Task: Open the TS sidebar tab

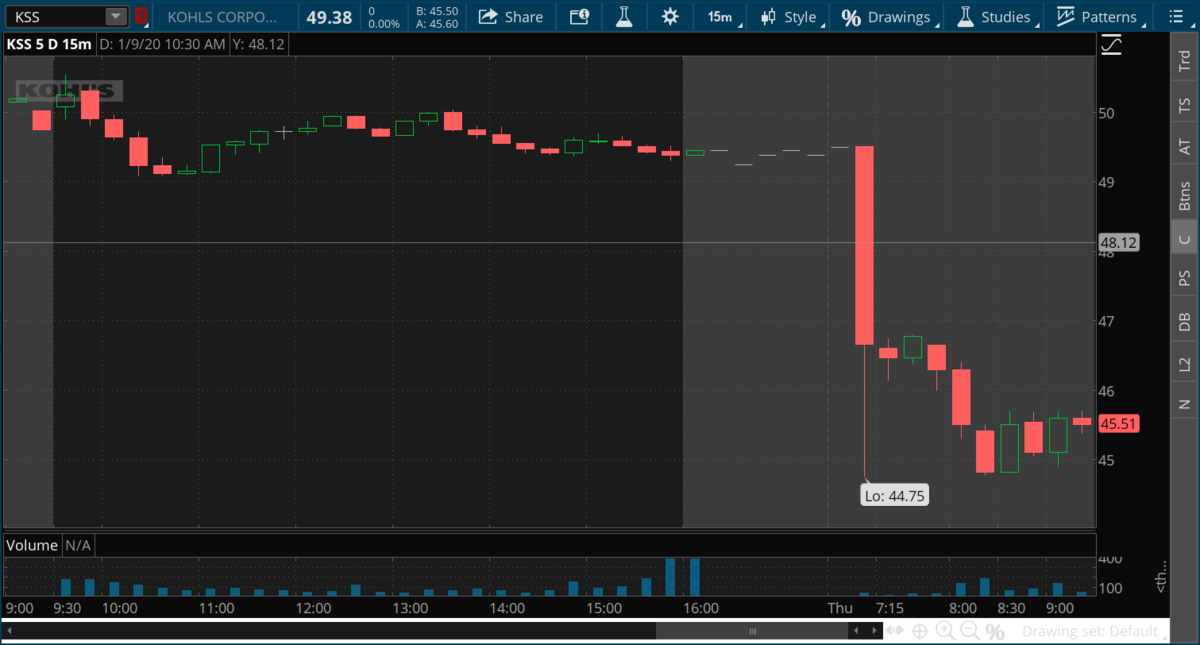Action: [x=1185, y=104]
